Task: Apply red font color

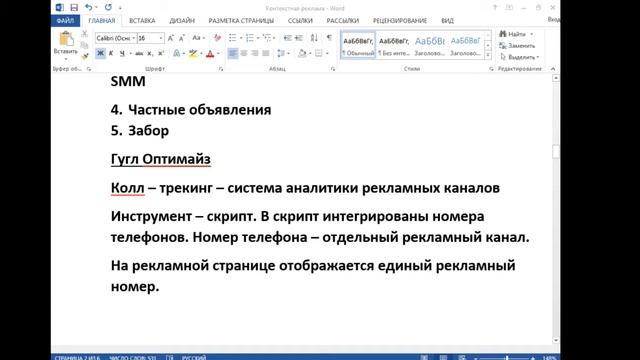Action: pos(210,53)
